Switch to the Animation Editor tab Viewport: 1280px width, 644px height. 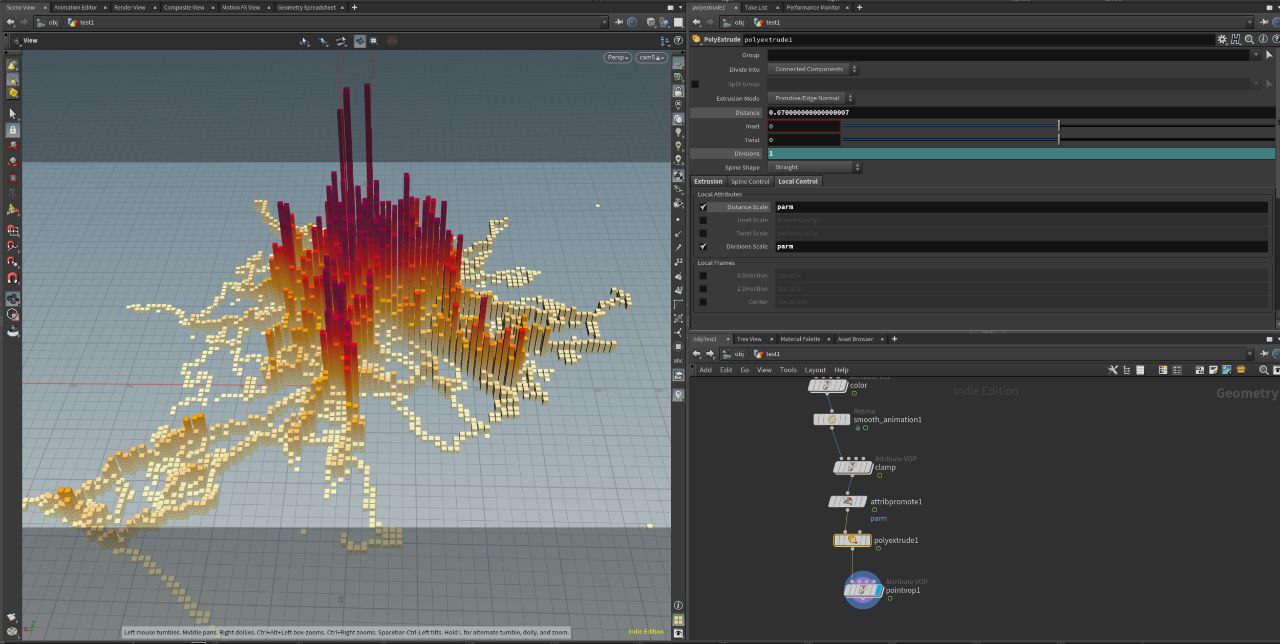(x=76, y=7)
